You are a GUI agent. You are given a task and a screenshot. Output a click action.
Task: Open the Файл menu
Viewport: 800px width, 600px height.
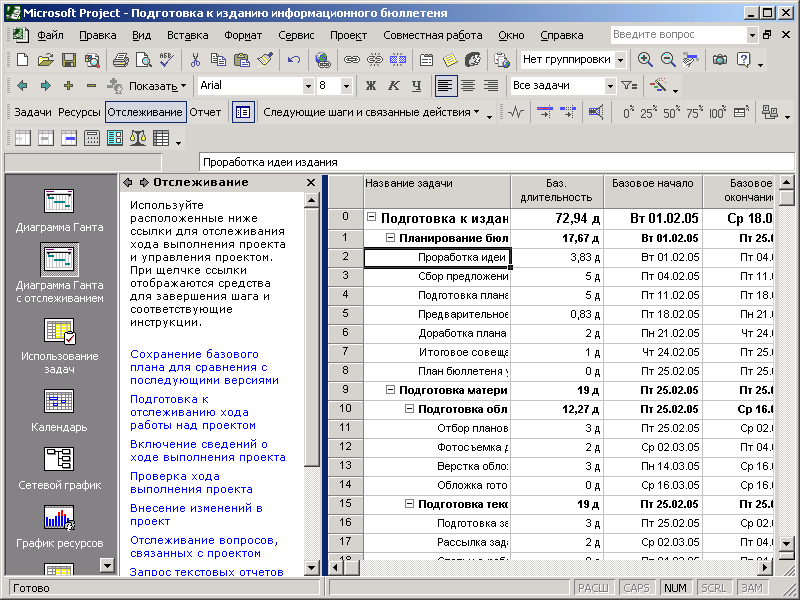tap(50, 35)
